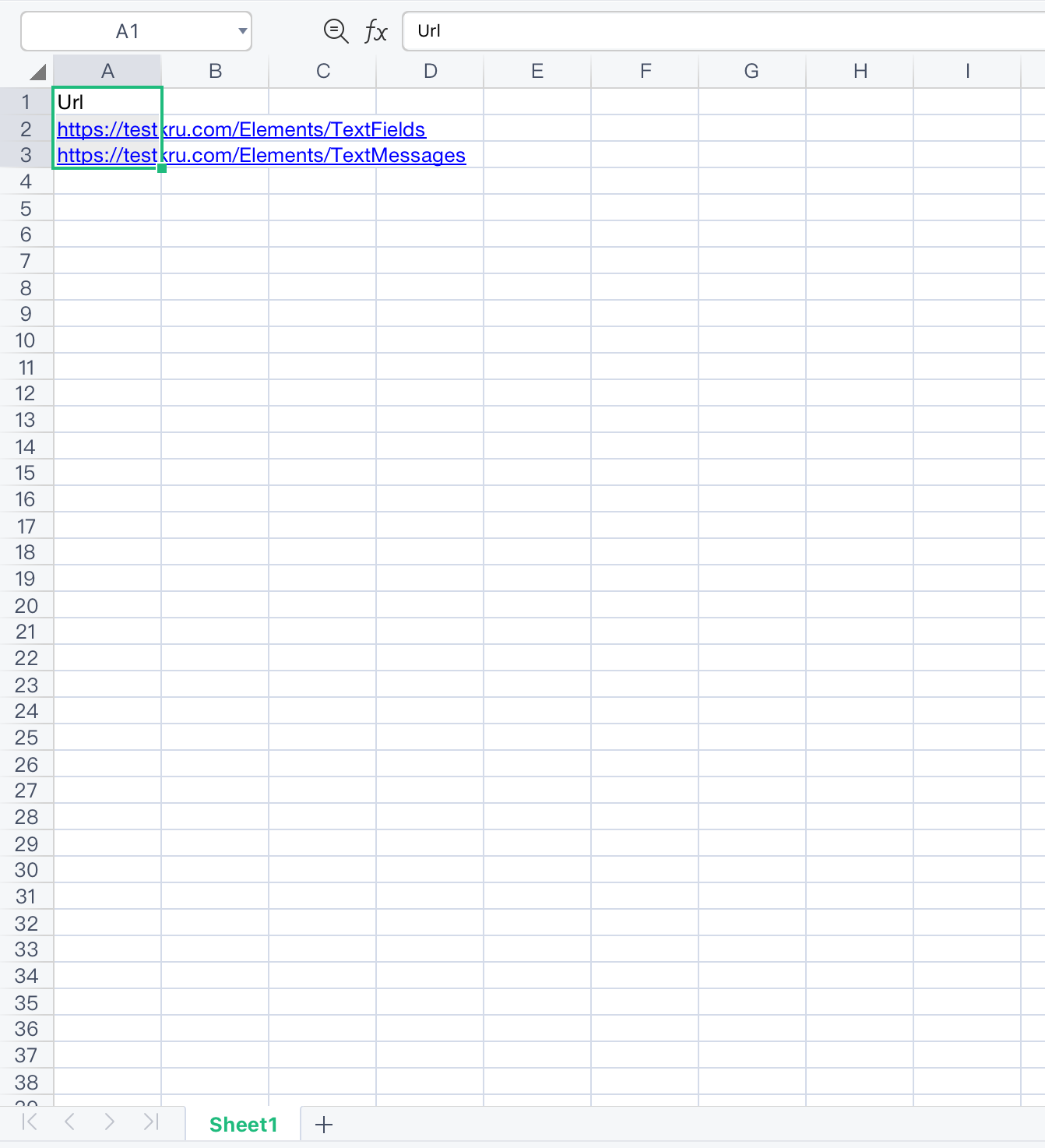The height and width of the screenshot is (1148, 1045).
Task: Select row 20 by its row number
Action: [x=26, y=605]
